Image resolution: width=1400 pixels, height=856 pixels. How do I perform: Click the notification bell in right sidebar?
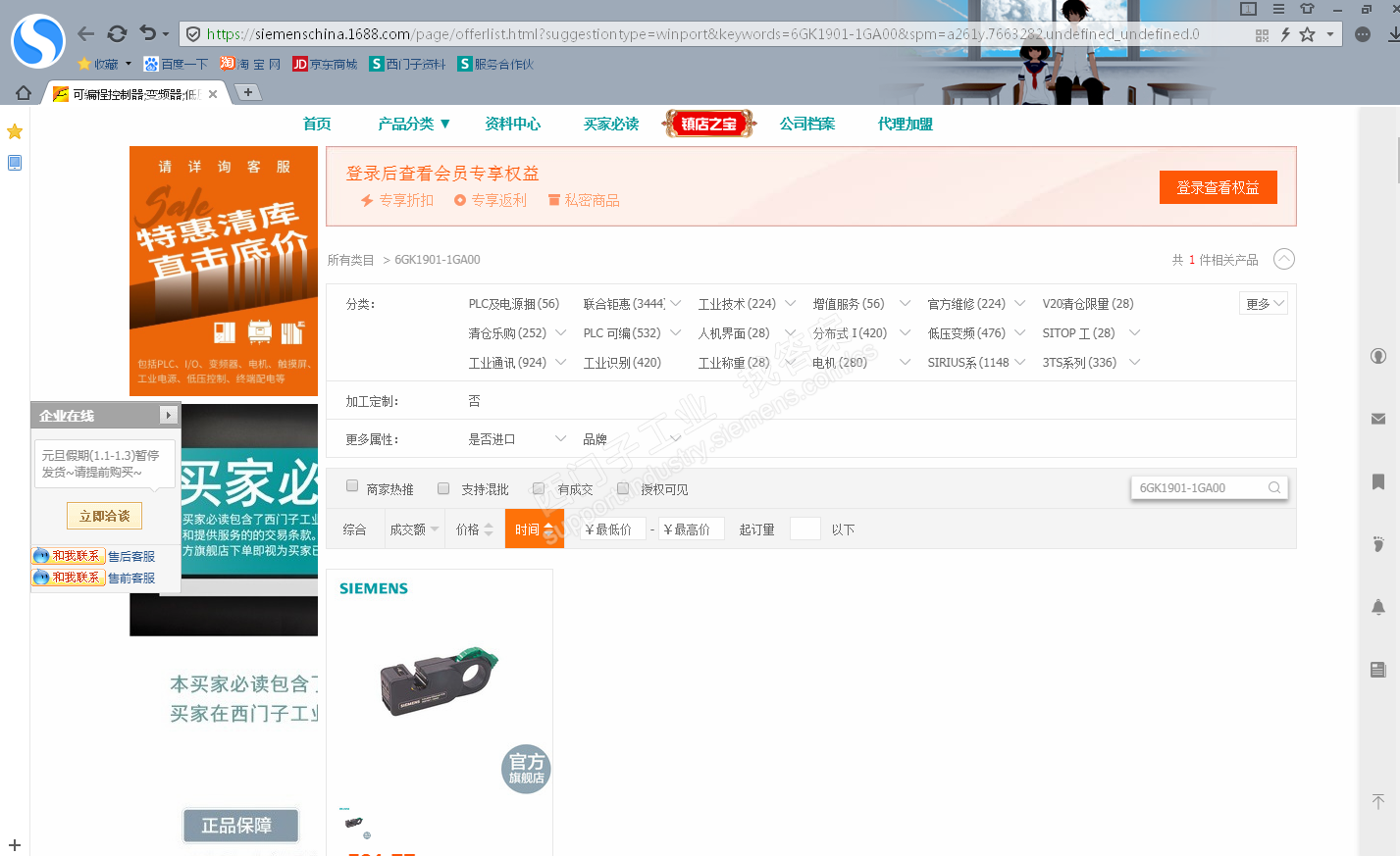coord(1378,607)
